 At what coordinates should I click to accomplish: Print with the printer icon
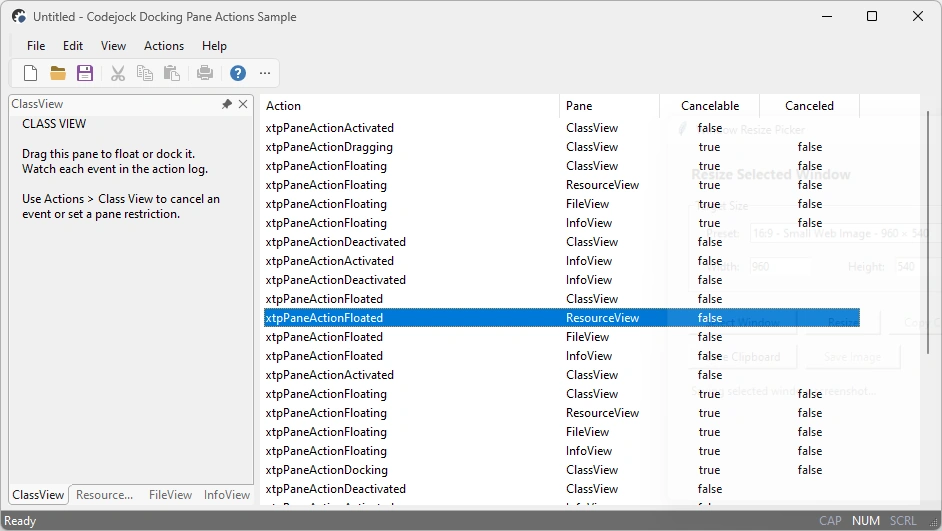coord(205,73)
